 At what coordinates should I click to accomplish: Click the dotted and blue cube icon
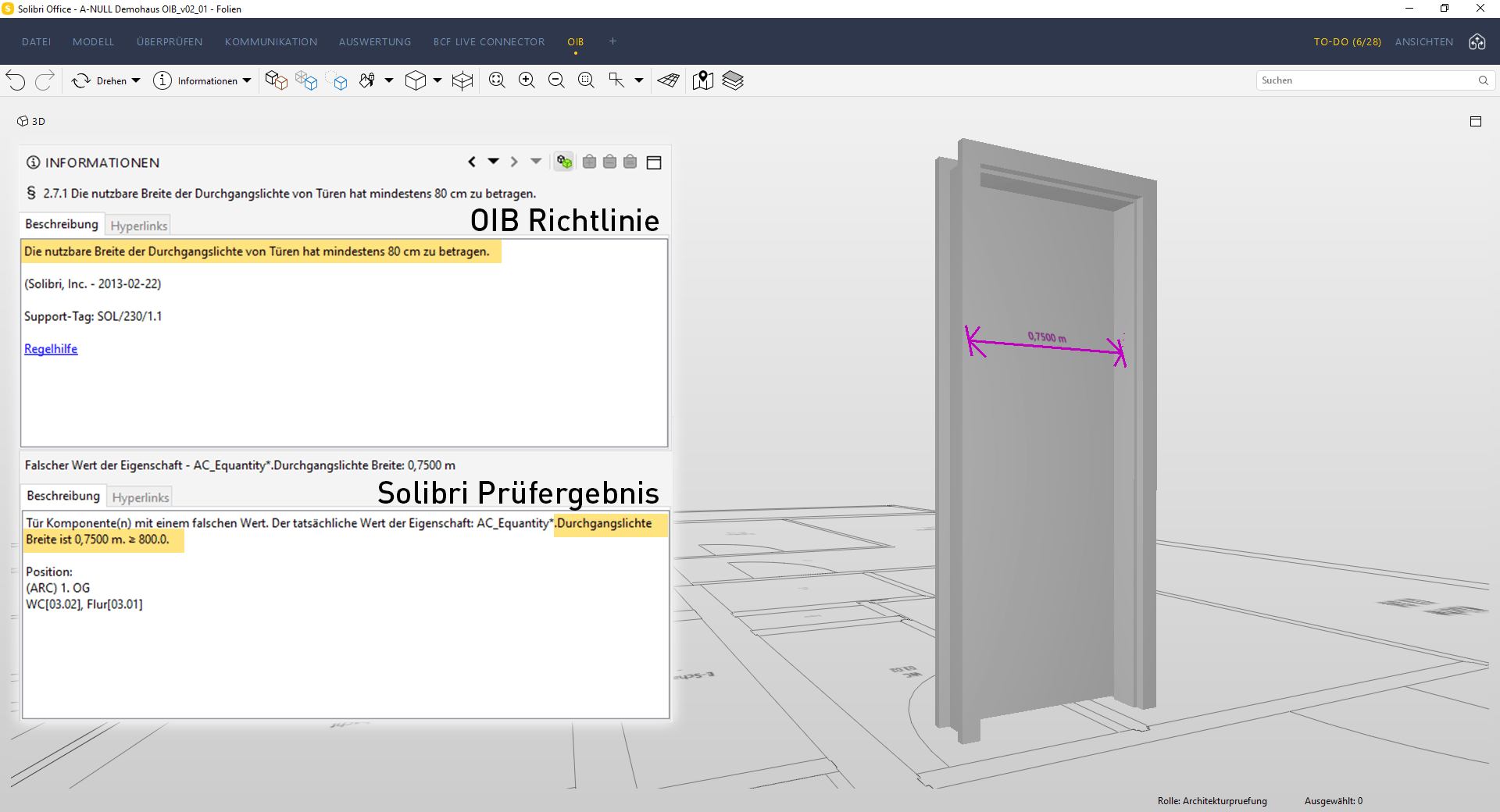click(x=337, y=81)
